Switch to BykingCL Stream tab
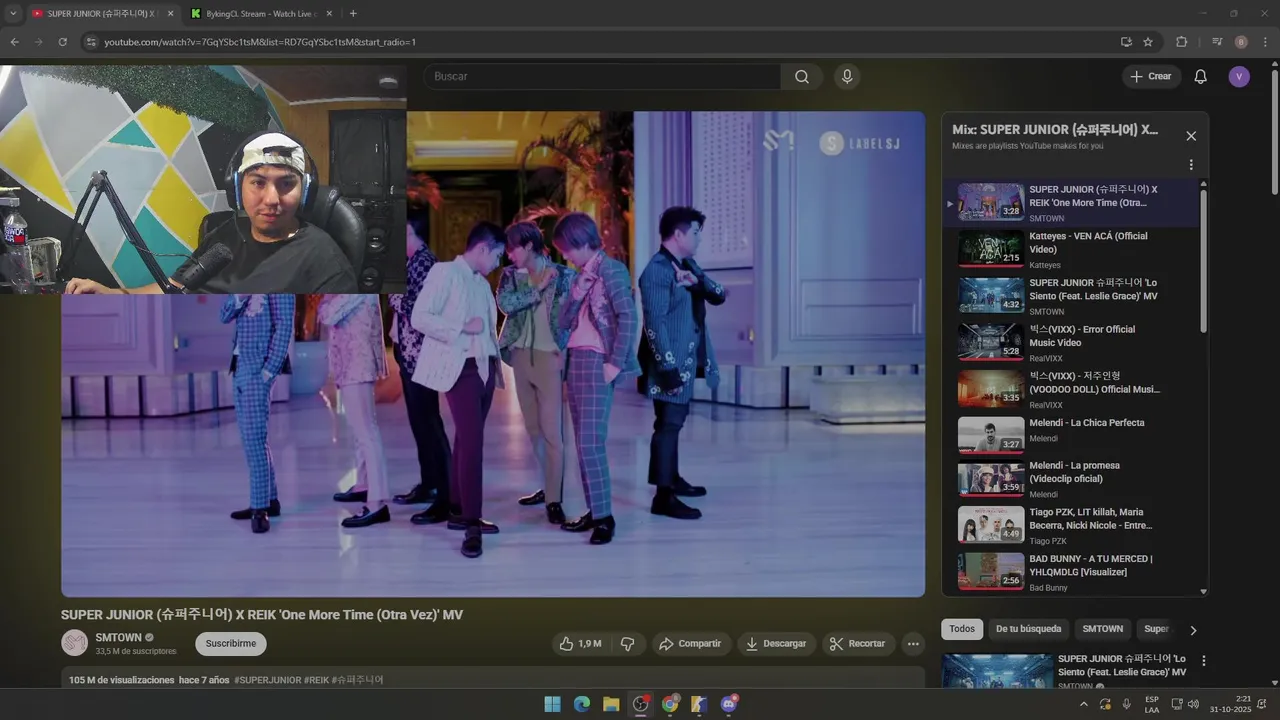 260,14
